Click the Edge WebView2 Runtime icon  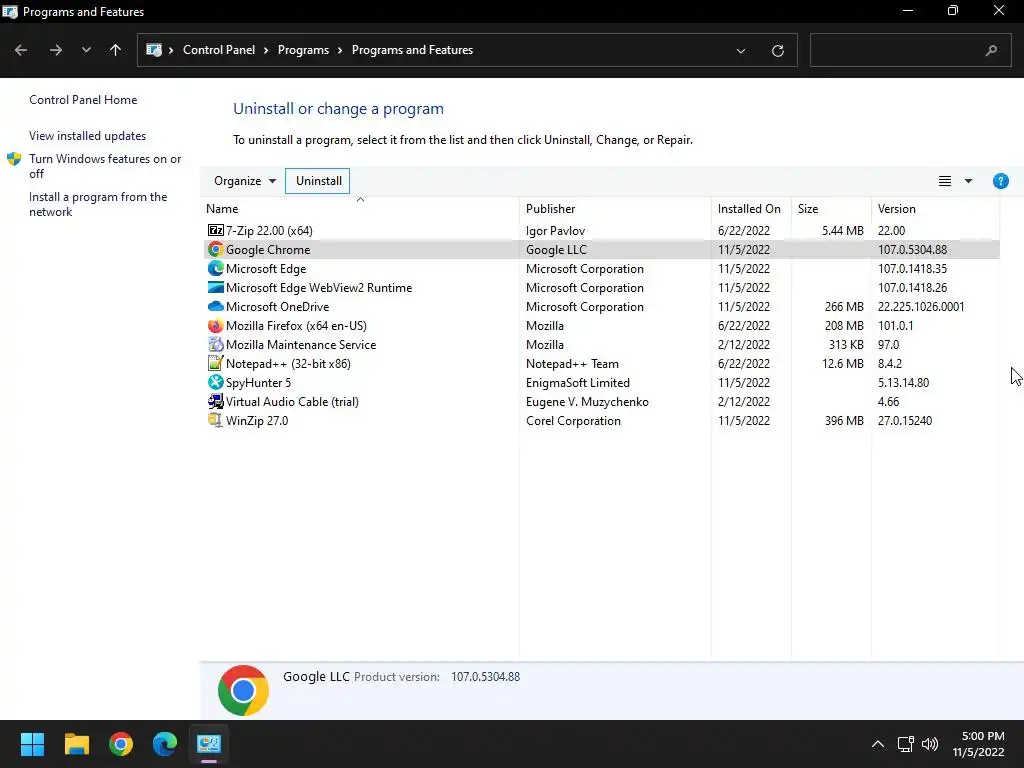(216, 287)
